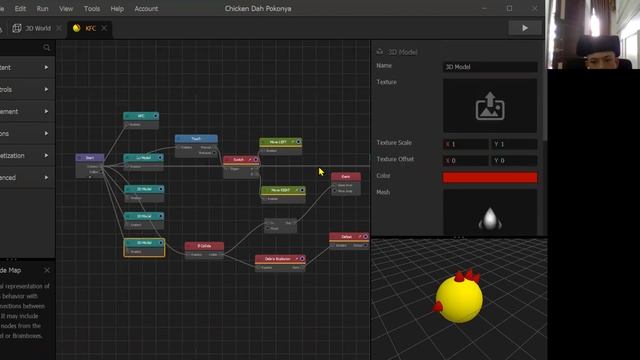Viewport: 640px width, 360px height.
Task: Click the Released output port on Touch node
Action: click(215, 153)
